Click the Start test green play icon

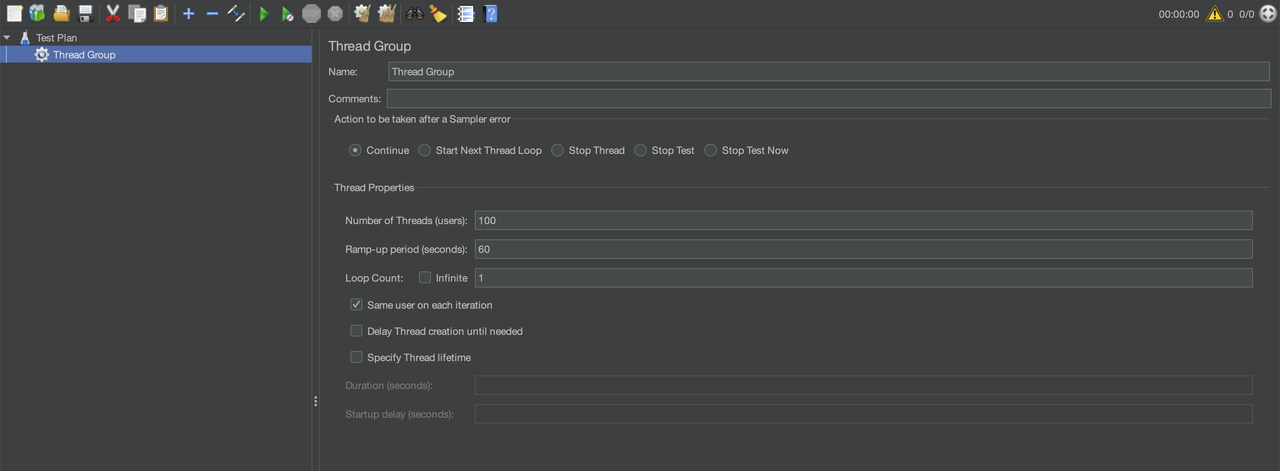(x=264, y=14)
